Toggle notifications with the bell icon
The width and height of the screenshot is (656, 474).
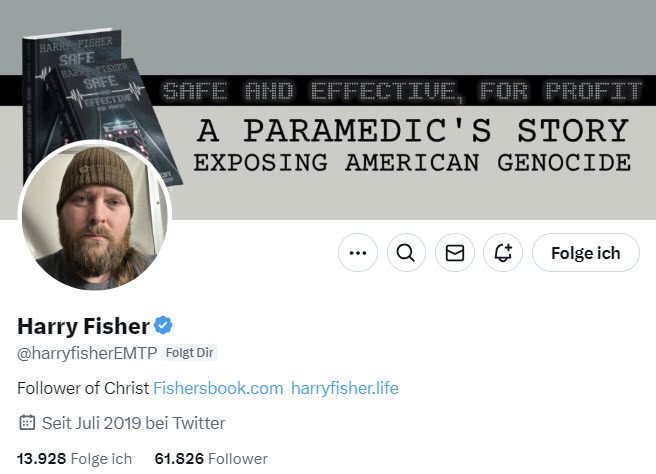(503, 253)
